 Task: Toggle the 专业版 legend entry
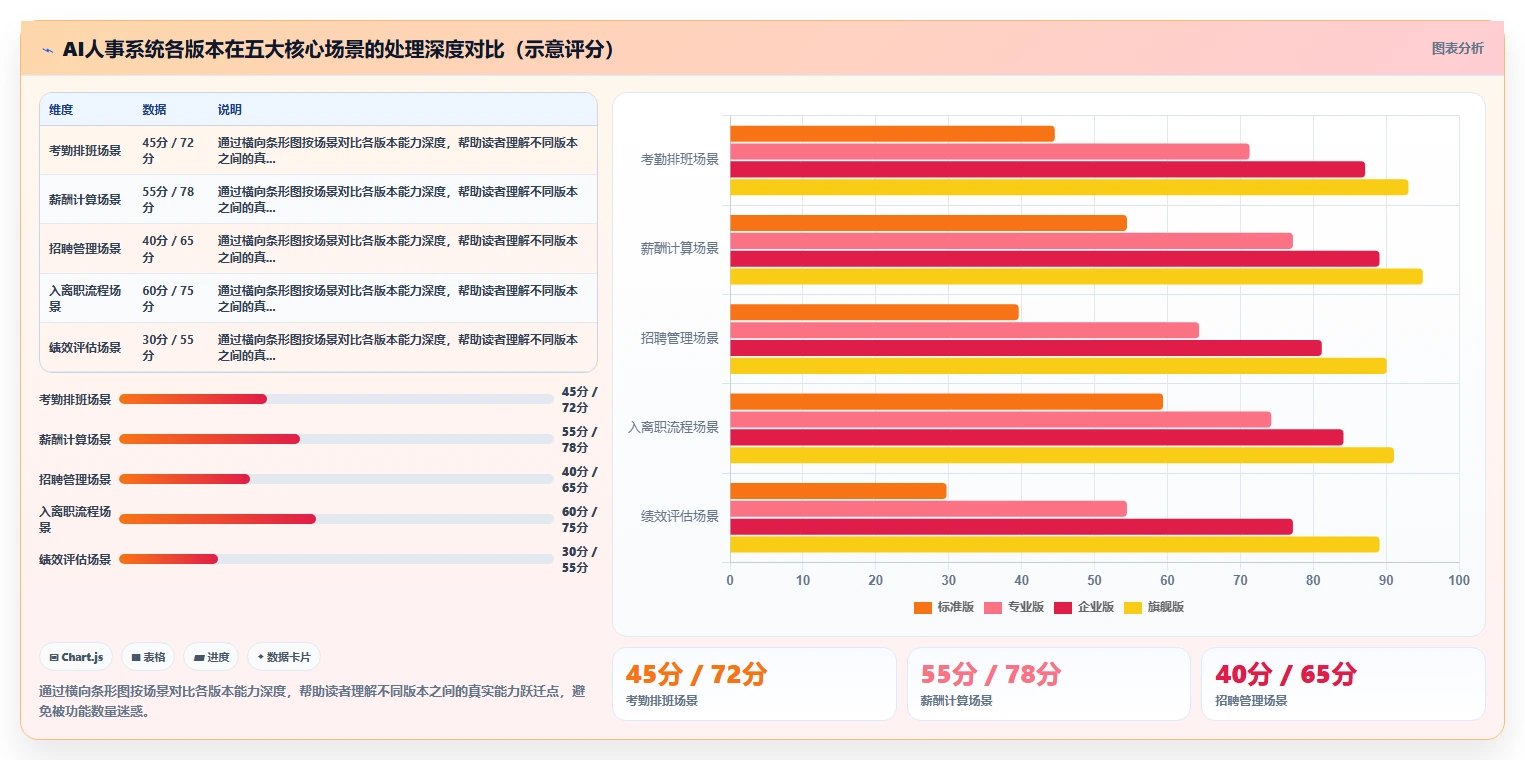pos(1014,607)
